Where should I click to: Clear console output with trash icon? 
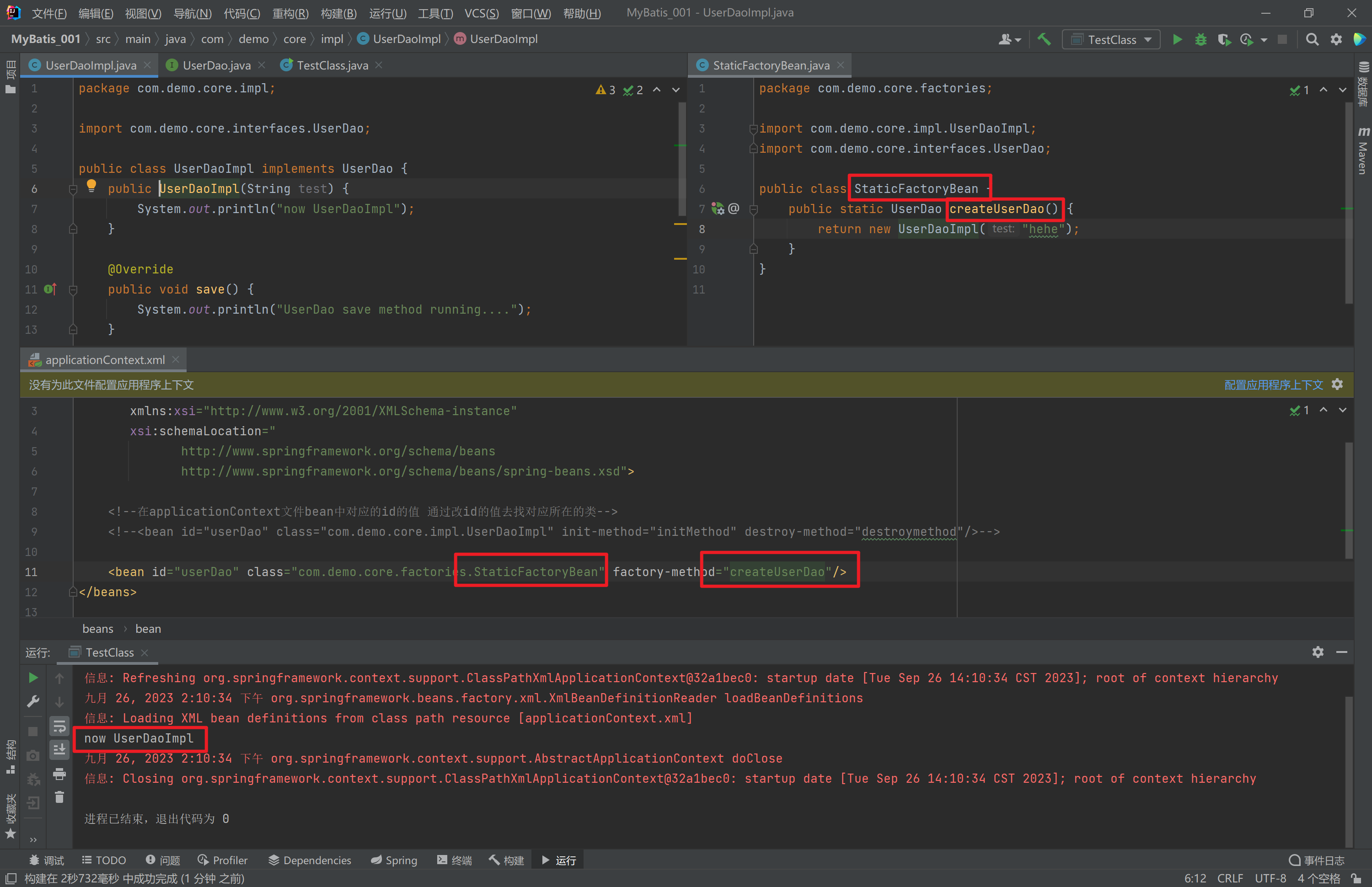[x=59, y=797]
